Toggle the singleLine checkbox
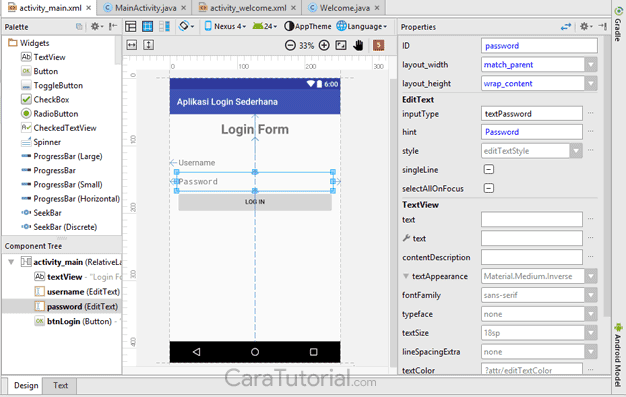Screen dimensions: 626x397 tap(489, 169)
